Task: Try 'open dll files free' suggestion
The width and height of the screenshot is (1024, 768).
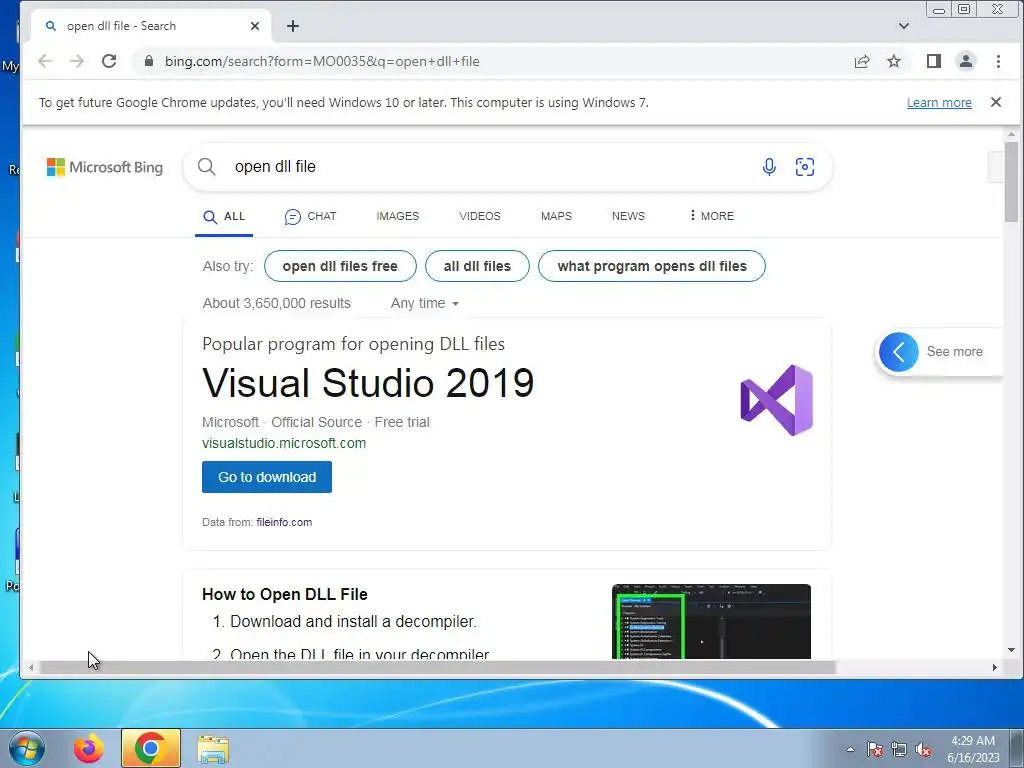Action: click(x=340, y=266)
